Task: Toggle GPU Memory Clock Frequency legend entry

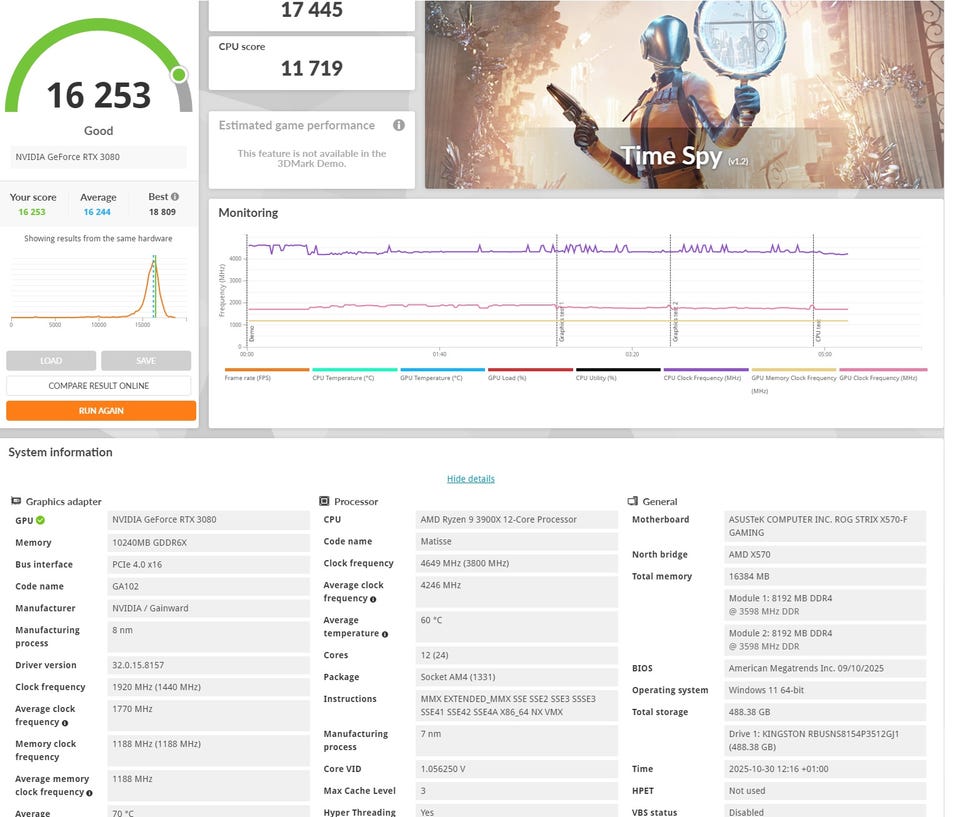Action: [x=793, y=380]
